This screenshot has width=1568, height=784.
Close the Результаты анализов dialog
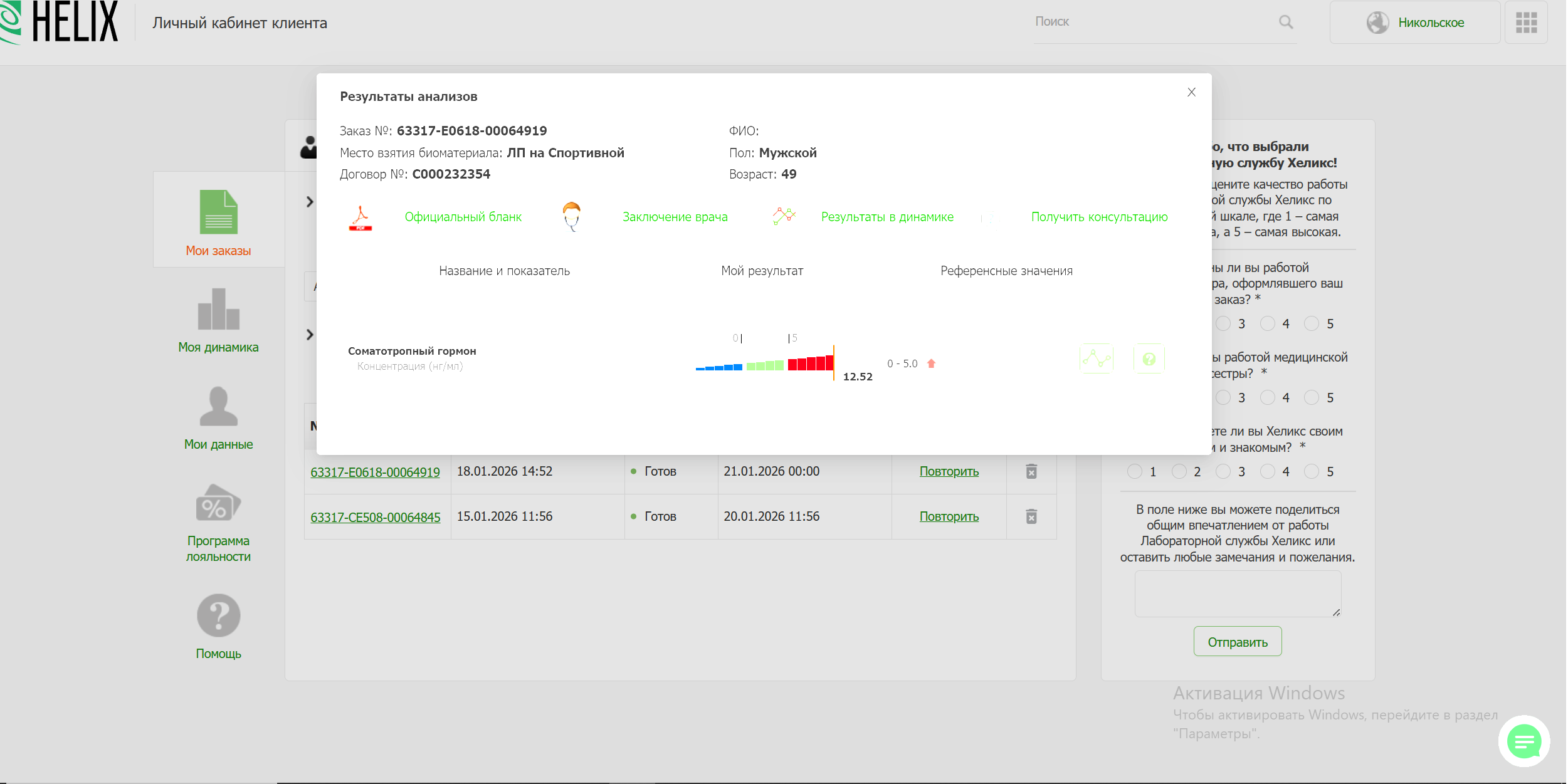coord(1191,92)
